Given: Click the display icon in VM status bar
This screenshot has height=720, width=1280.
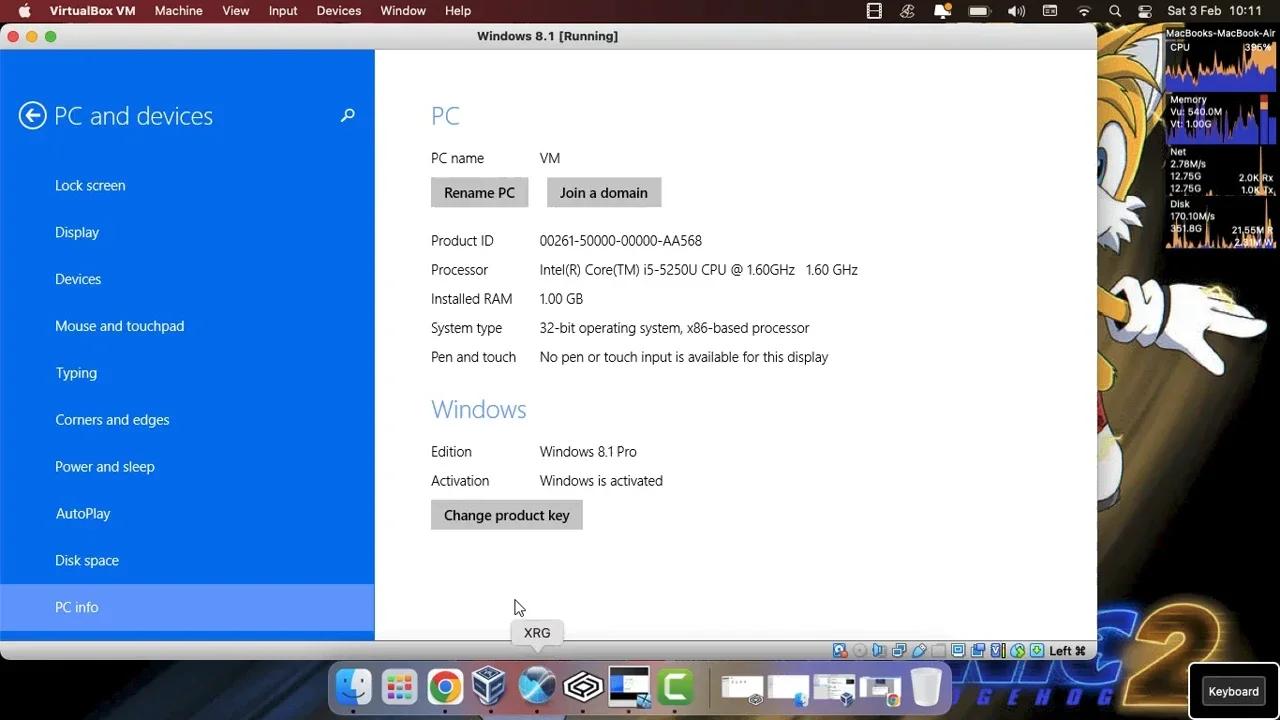Looking at the screenshot, I should click(958, 650).
